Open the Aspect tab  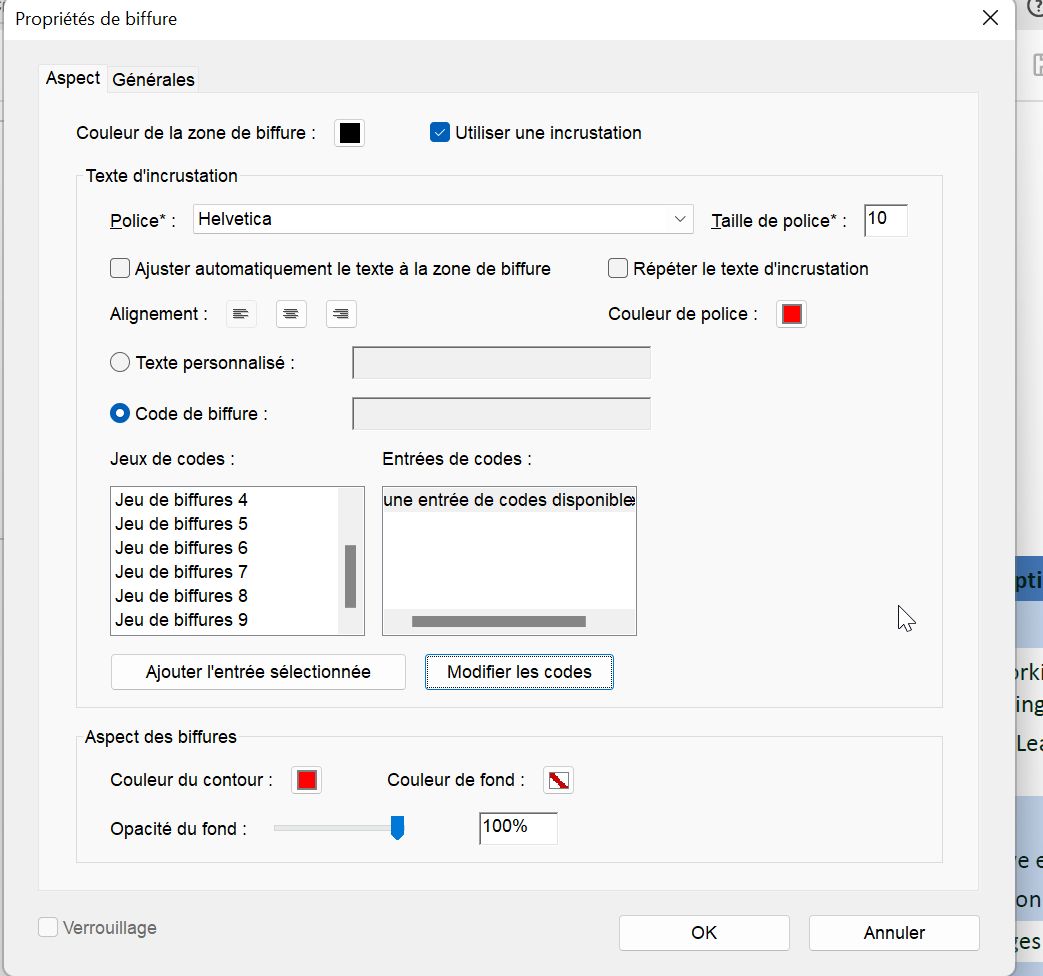pyautogui.click(x=73, y=78)
